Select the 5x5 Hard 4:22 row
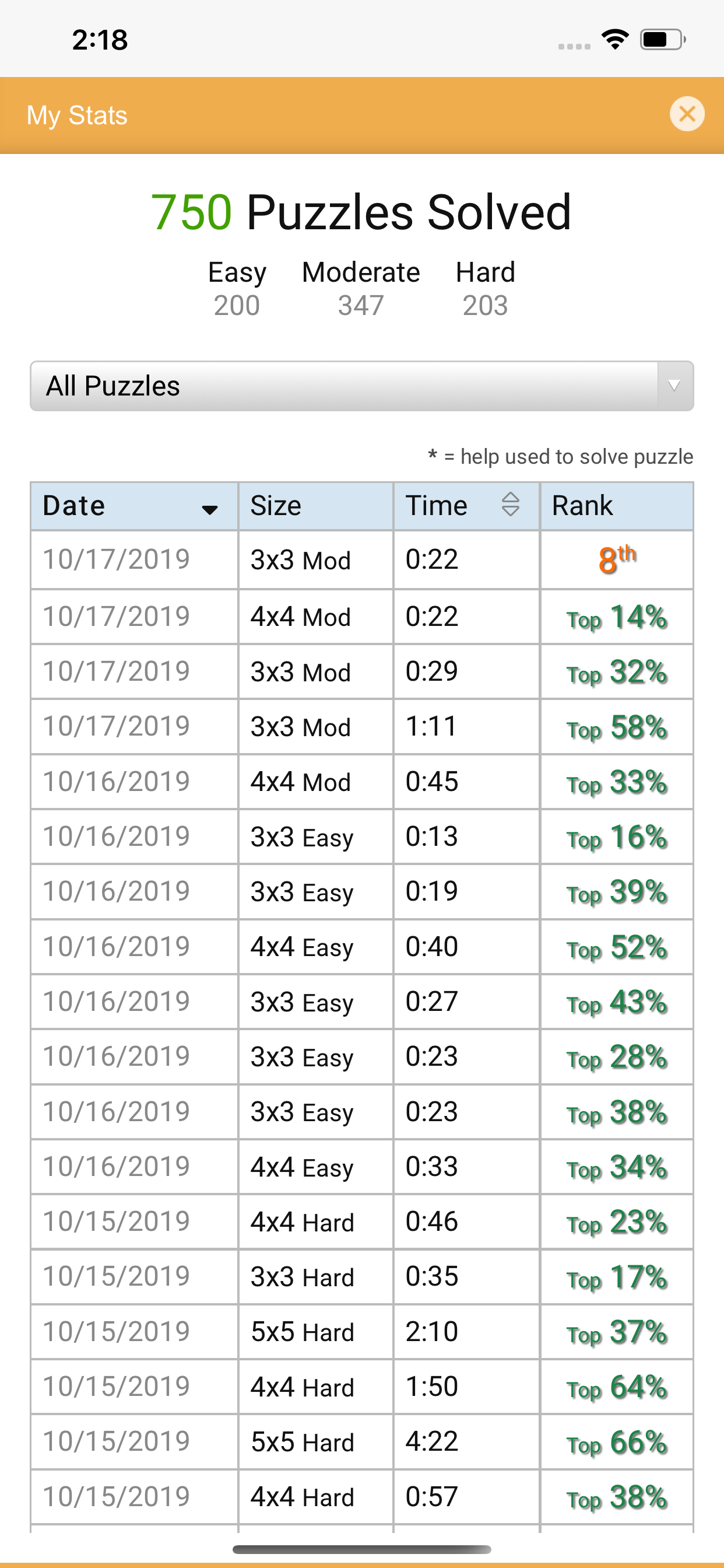This screenshot has height=1568, width=724. click(361, 1441)
